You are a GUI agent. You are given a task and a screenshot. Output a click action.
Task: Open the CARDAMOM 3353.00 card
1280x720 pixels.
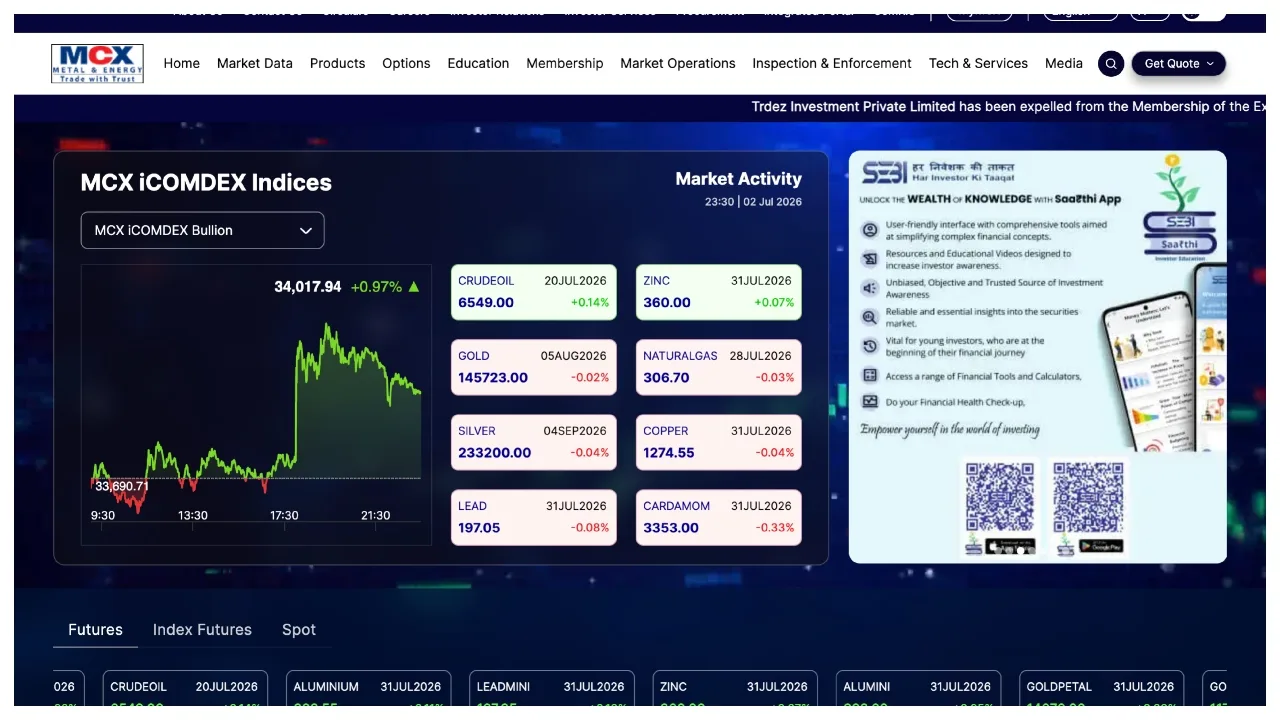[x=719, y=517]
